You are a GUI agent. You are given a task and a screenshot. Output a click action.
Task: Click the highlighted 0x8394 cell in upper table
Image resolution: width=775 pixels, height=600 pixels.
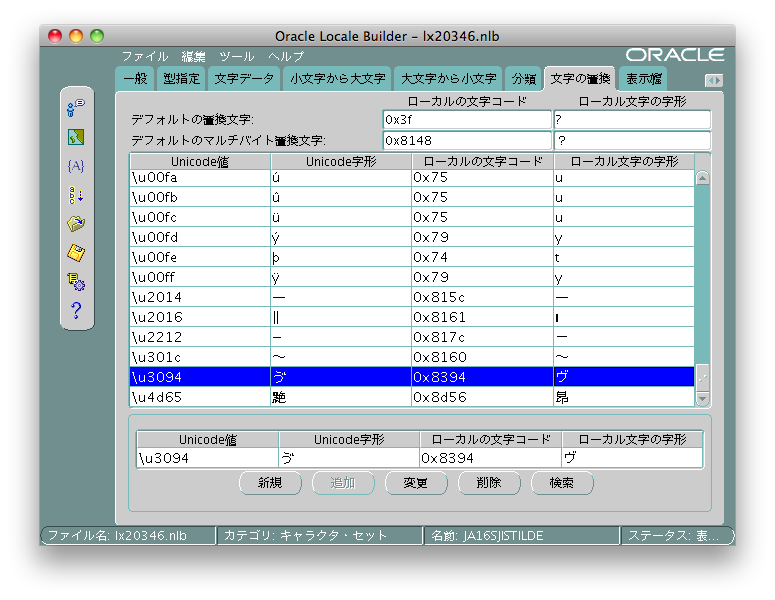pyautogui.click(x=482, y=377)
